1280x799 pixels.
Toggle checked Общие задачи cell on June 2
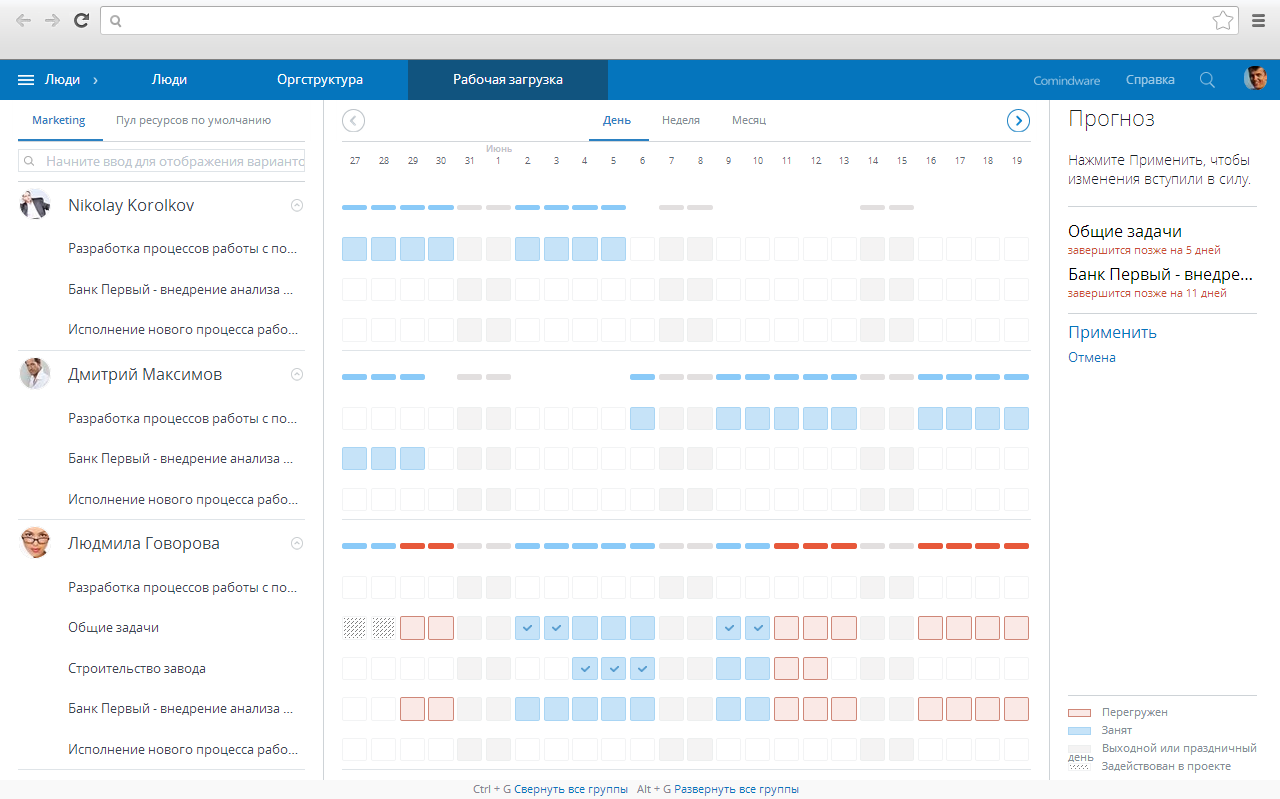click(528, 628)
